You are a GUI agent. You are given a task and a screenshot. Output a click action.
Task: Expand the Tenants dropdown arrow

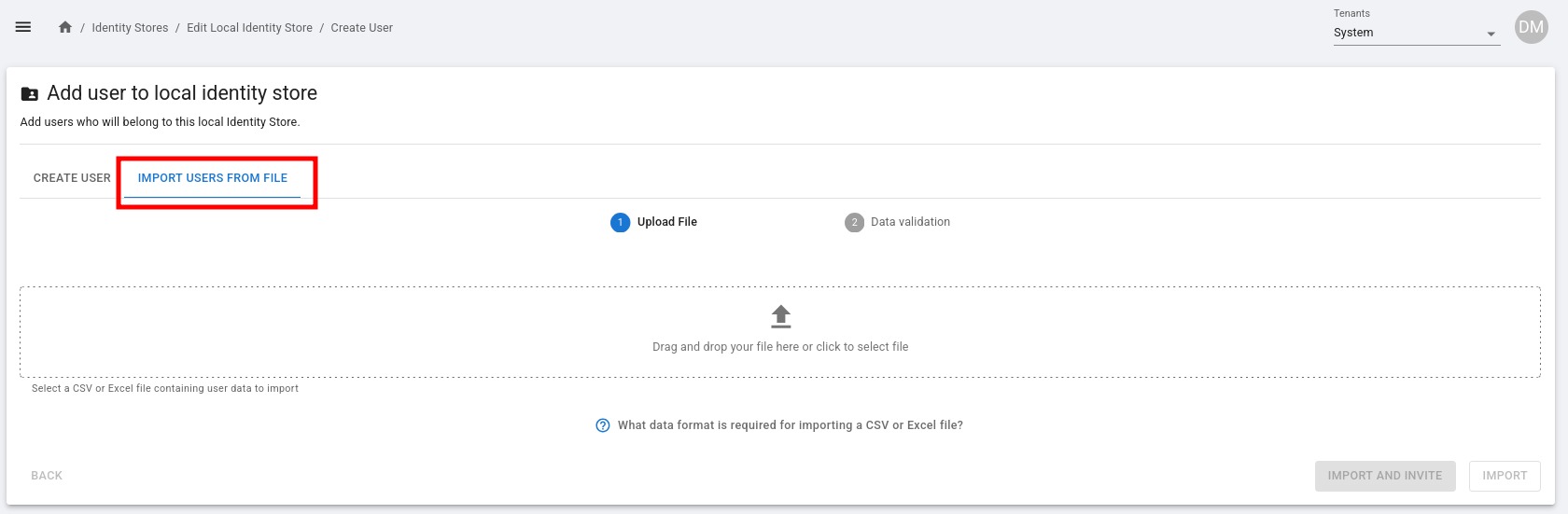click(x=1491, y=34)
